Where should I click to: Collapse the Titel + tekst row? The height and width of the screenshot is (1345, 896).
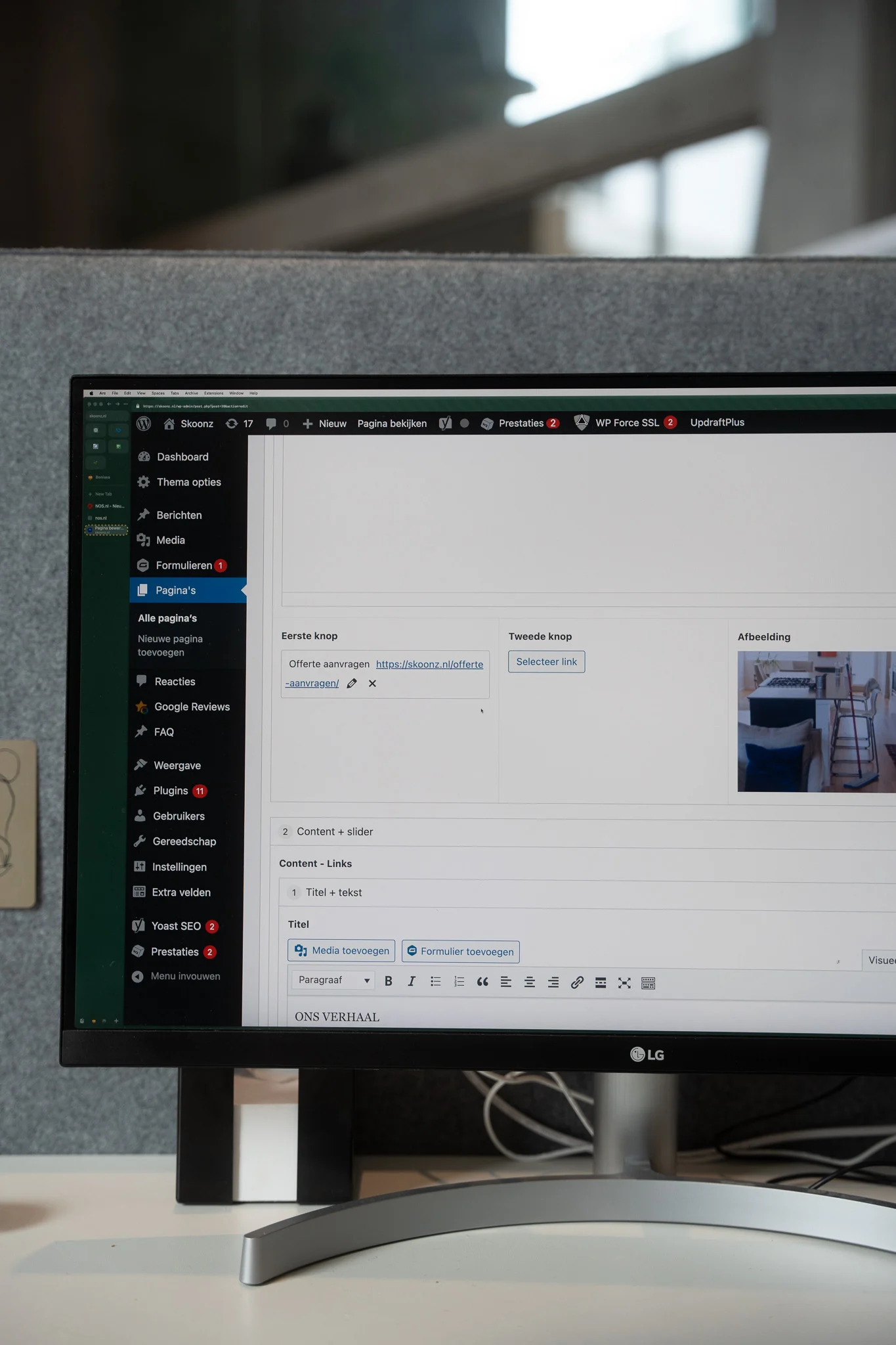tap(588, 893)
